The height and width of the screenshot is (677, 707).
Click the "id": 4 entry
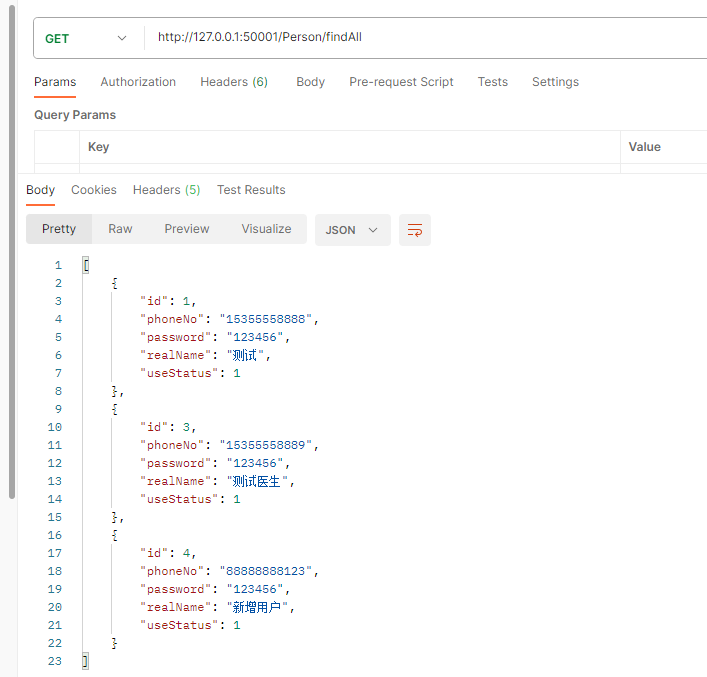point(168,553)
